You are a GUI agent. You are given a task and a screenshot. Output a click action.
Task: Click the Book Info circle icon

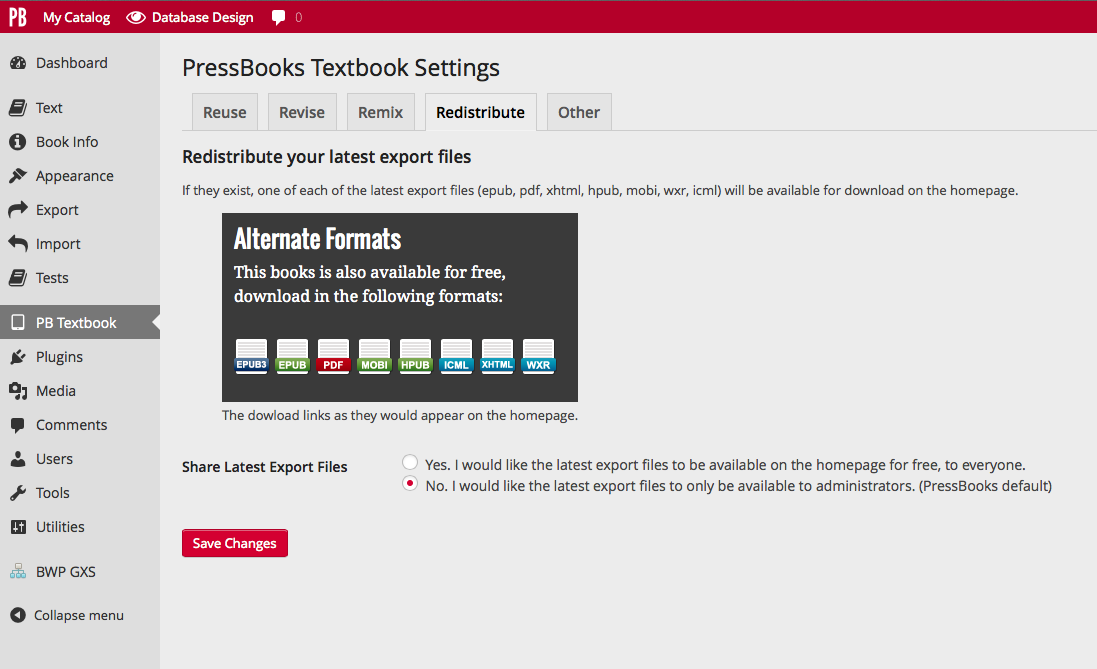tap(17, 142)
